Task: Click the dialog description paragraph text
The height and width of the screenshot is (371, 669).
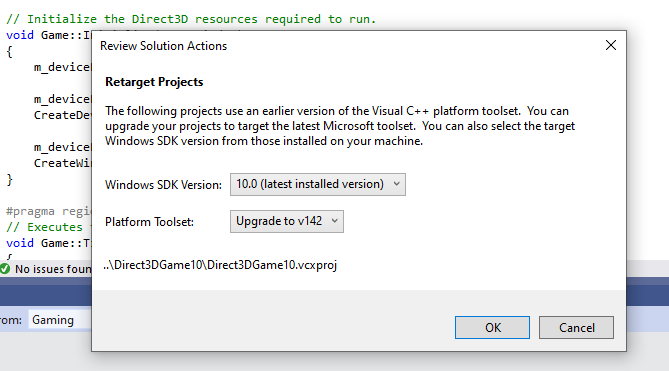Action: (x=340, y=126)
